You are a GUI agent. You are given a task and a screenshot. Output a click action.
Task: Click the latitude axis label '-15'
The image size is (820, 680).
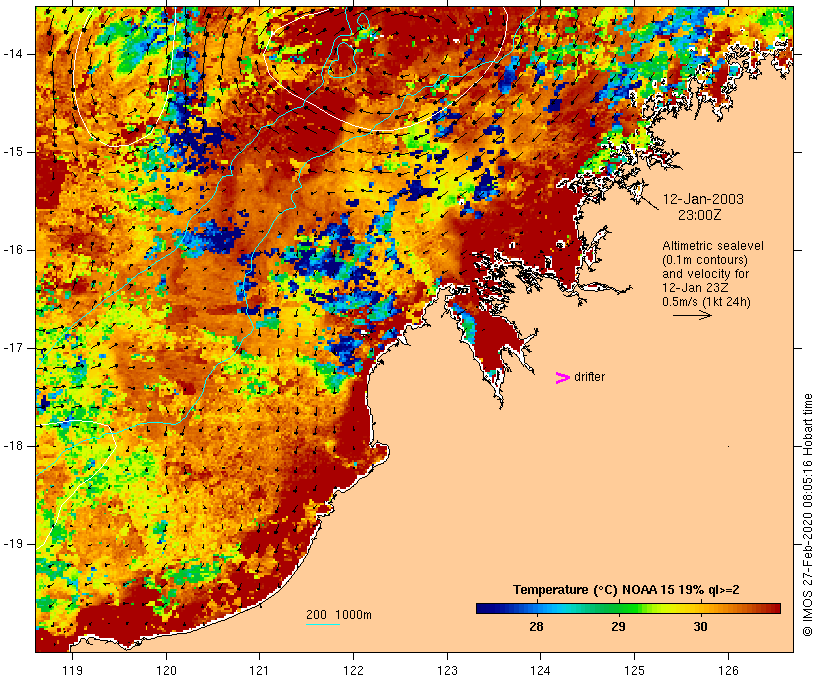(13, 152)
